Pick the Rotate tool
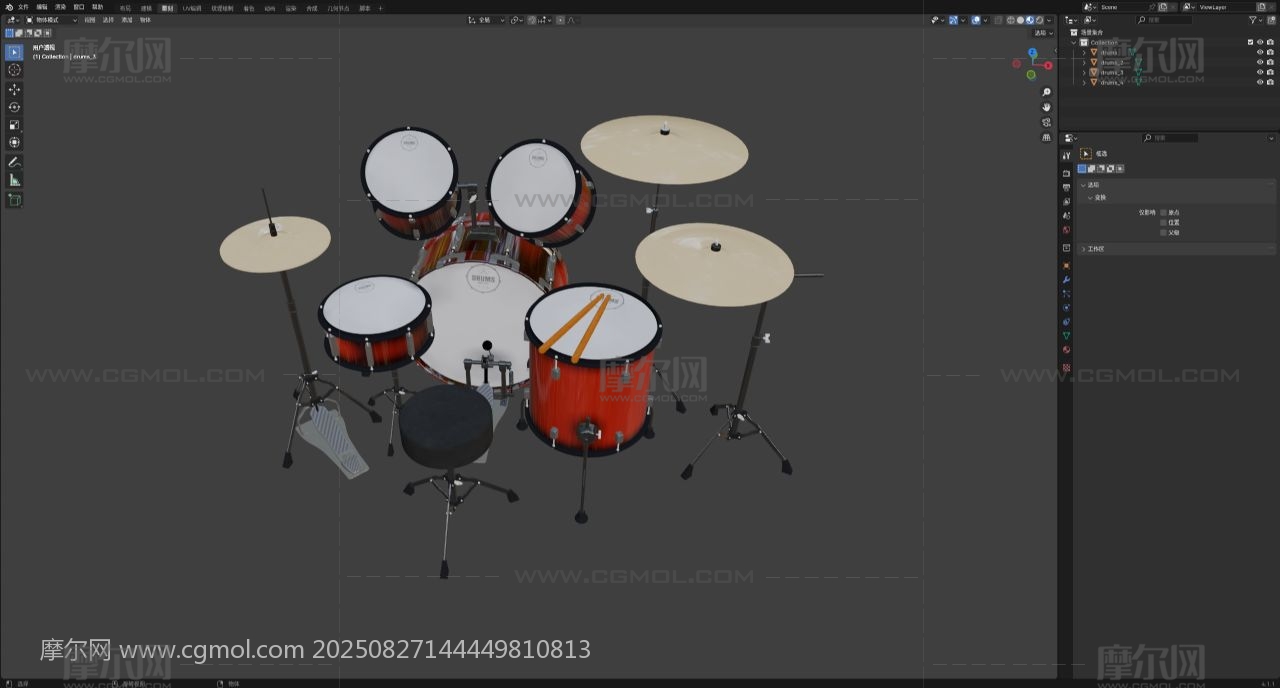The image size is (1280, 688). click(x=14, y=107)
